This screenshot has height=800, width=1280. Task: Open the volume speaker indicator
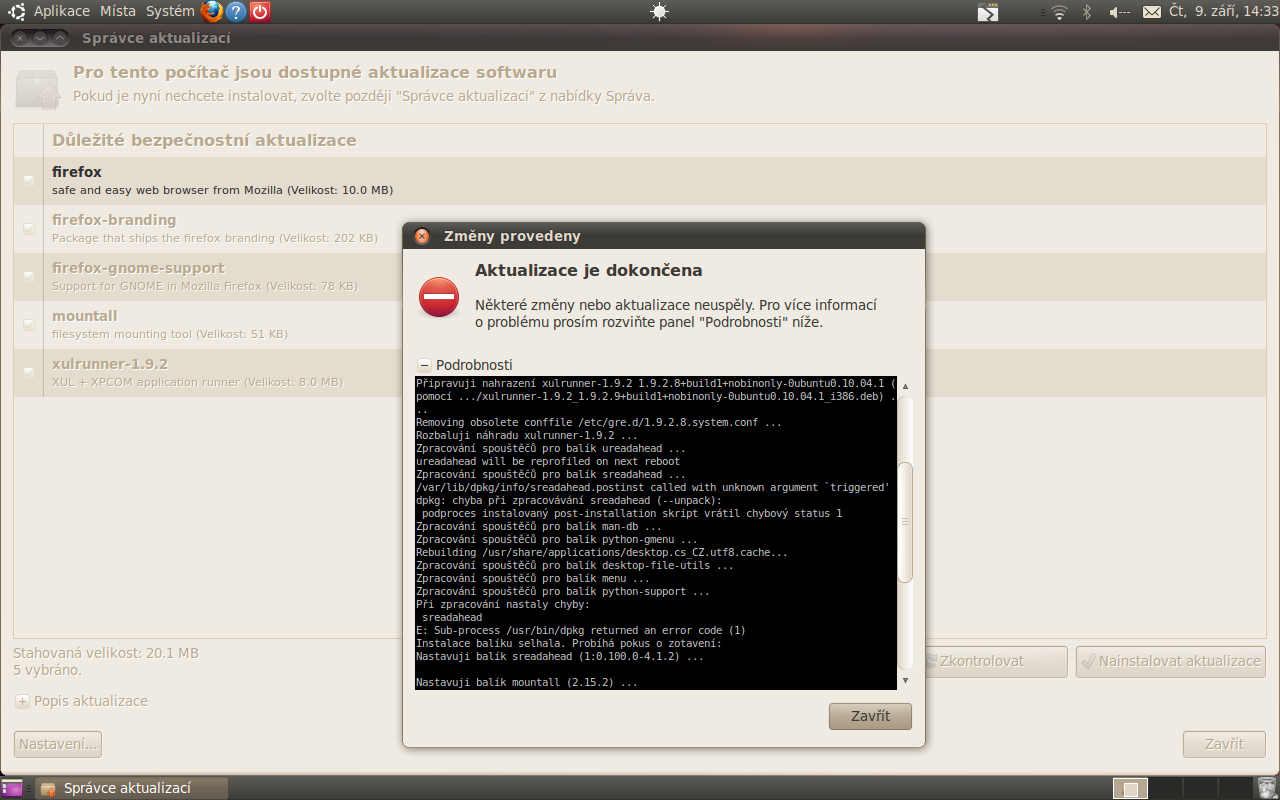pyautogui.click(x=1119, y=12)
